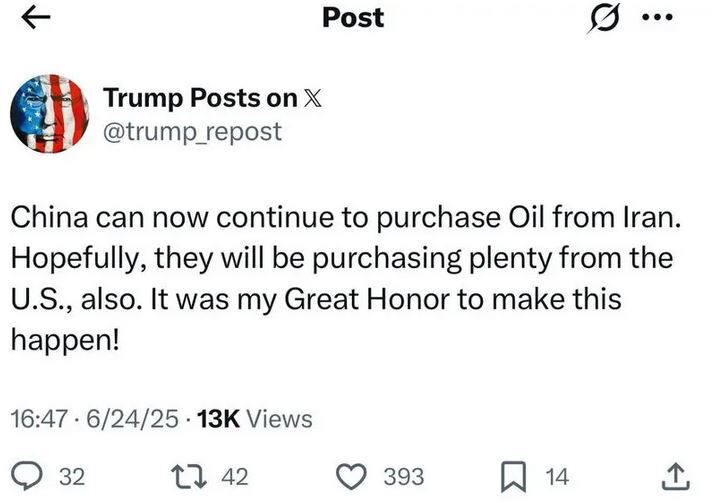716x503 pixels.
Task: Tap the Grok icon in header
Action: (x=602, y=18)
